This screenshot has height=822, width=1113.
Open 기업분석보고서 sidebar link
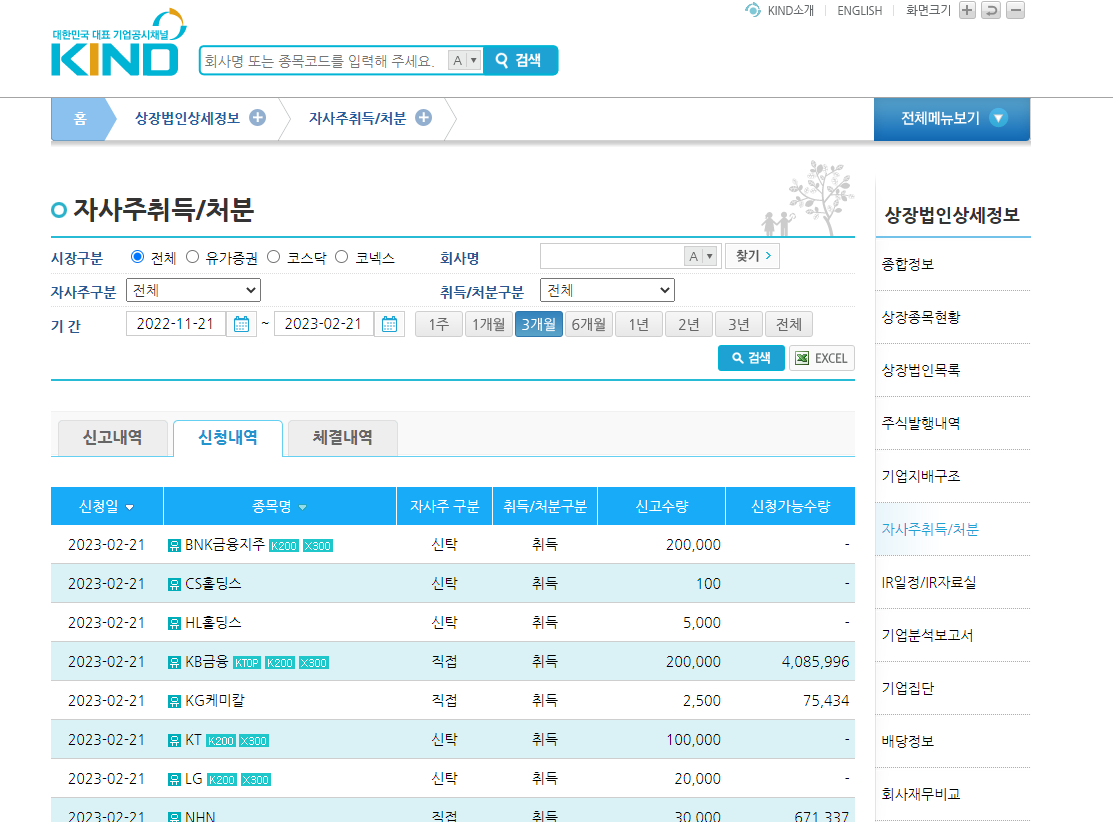pos(927,635)
